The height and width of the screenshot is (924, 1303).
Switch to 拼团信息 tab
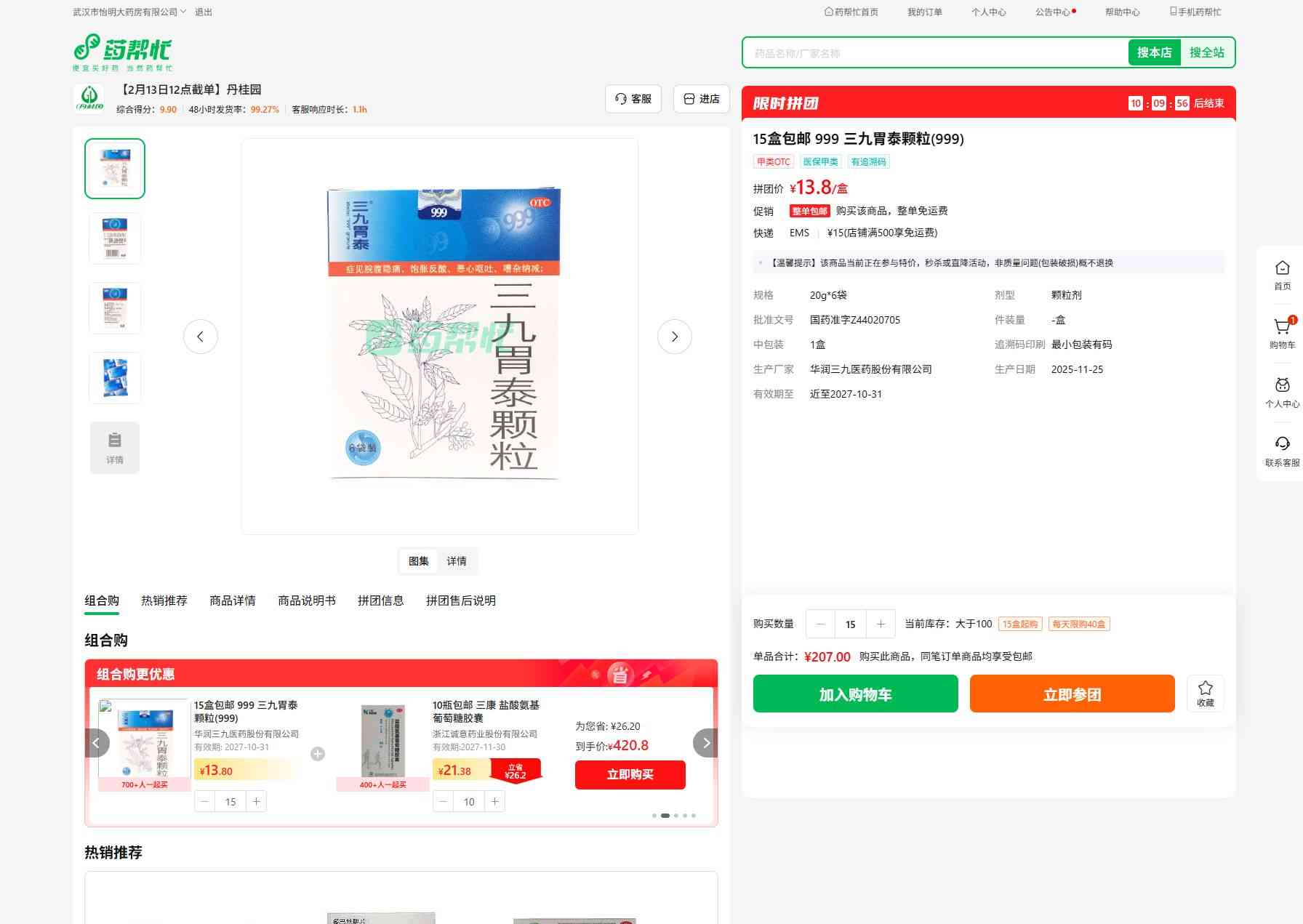coord(380,600)
